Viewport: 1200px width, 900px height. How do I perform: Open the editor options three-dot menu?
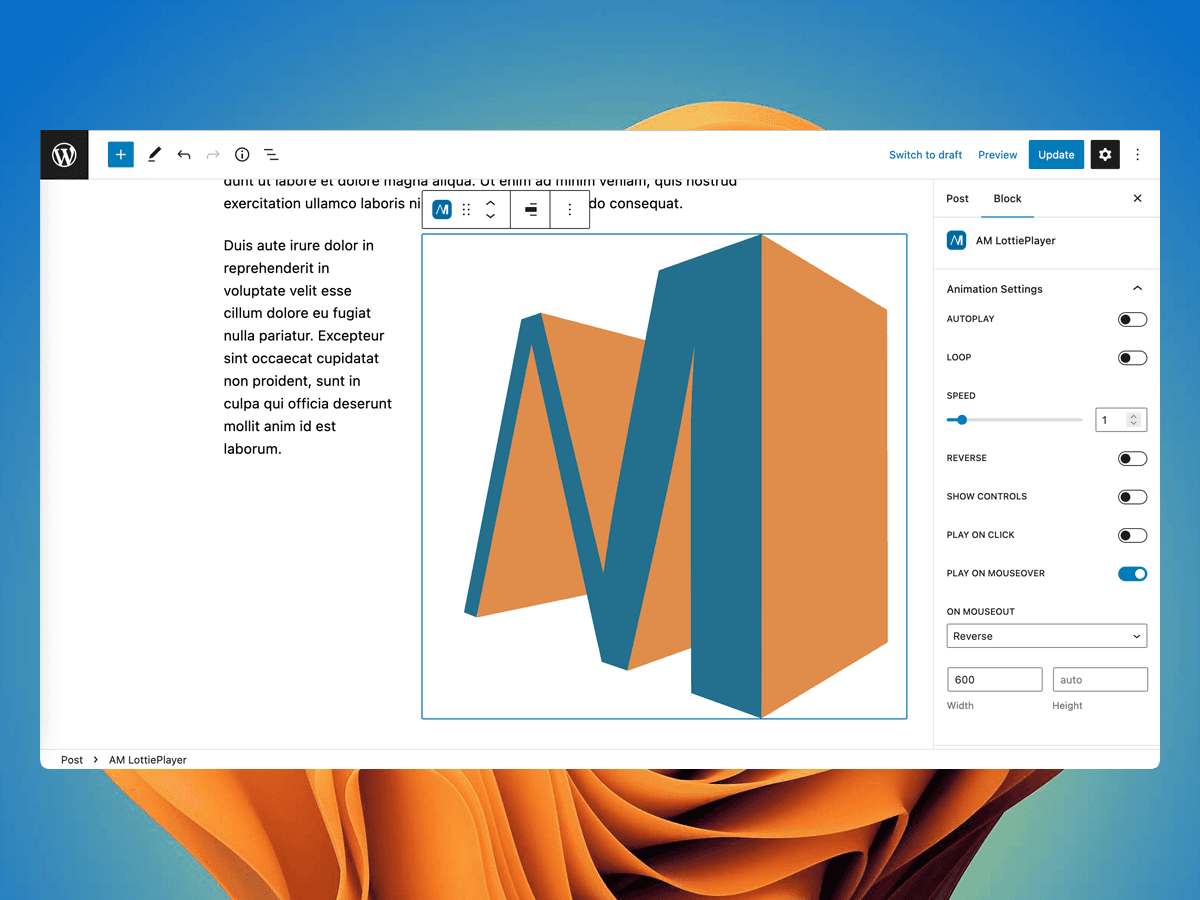pyautogui.click(x=1137, y=155)
